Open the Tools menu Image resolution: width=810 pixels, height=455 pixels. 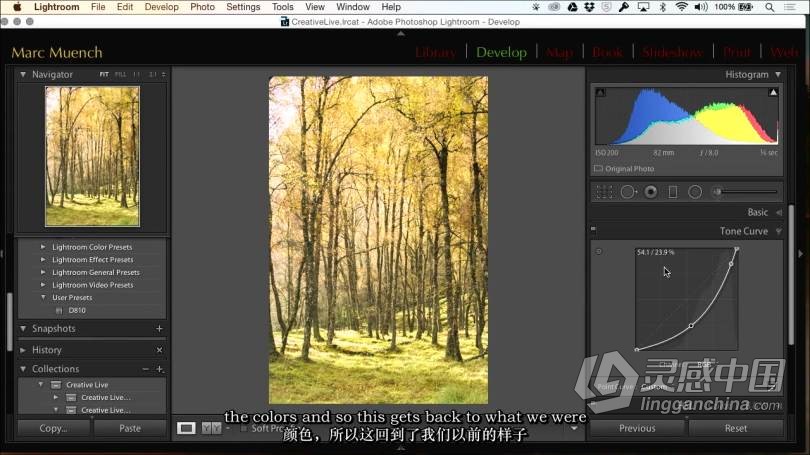(x=283, y=7)
